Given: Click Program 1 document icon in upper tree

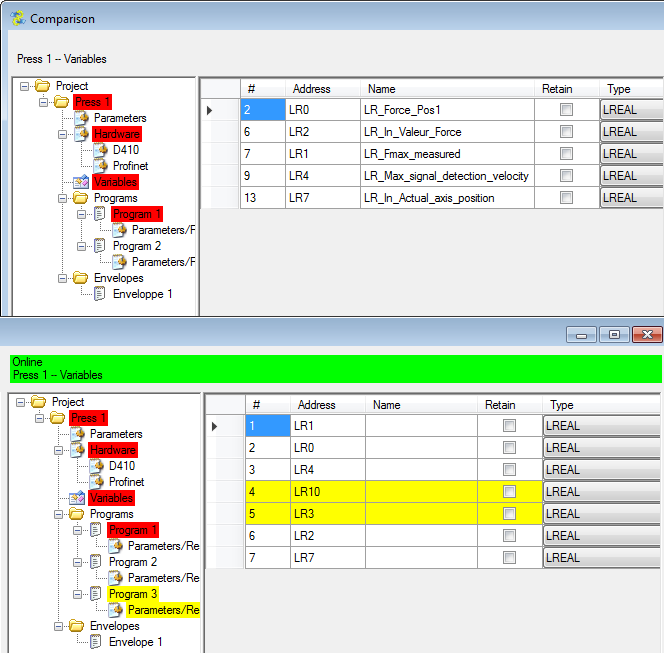Looking at the screenshot, I should click(100, 214).
